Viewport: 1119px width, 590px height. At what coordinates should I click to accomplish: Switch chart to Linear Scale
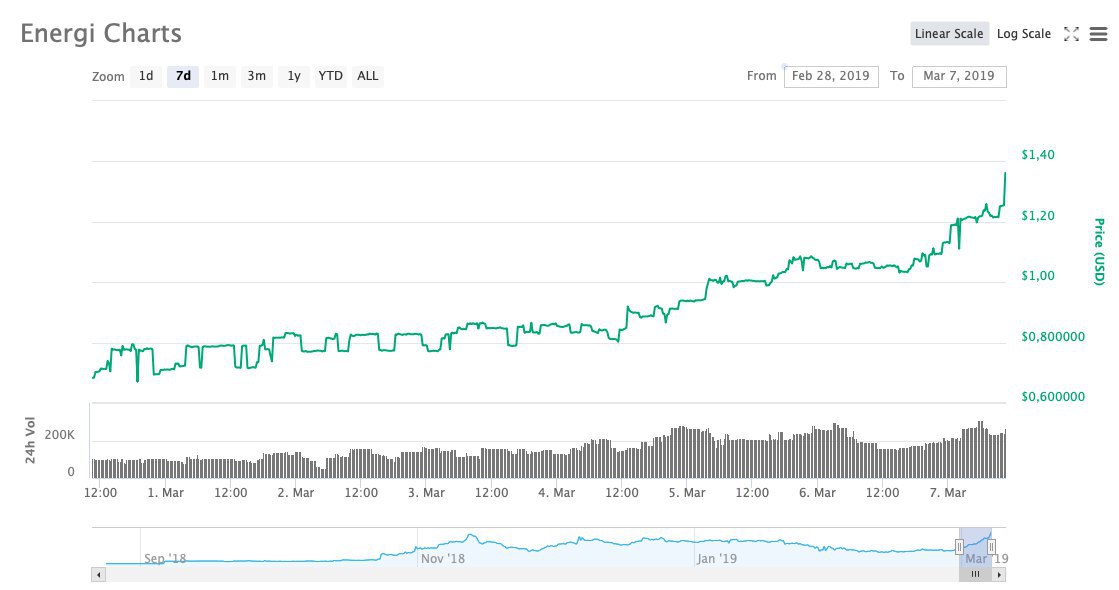tap(949, 34)
